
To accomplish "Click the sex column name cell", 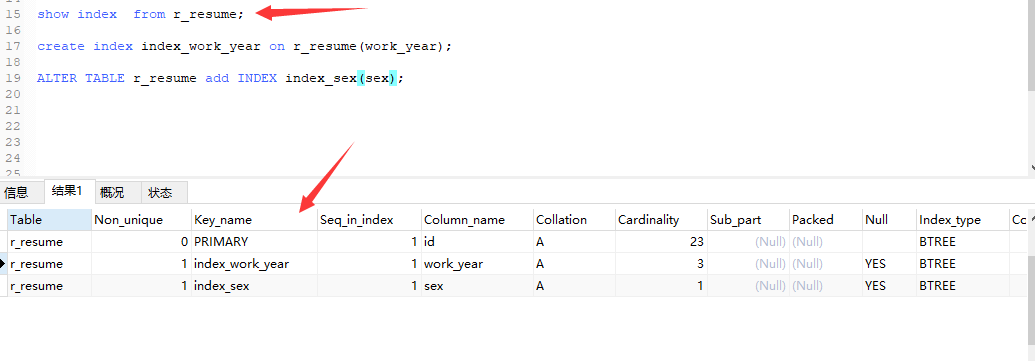I will [x=477, y=286].
